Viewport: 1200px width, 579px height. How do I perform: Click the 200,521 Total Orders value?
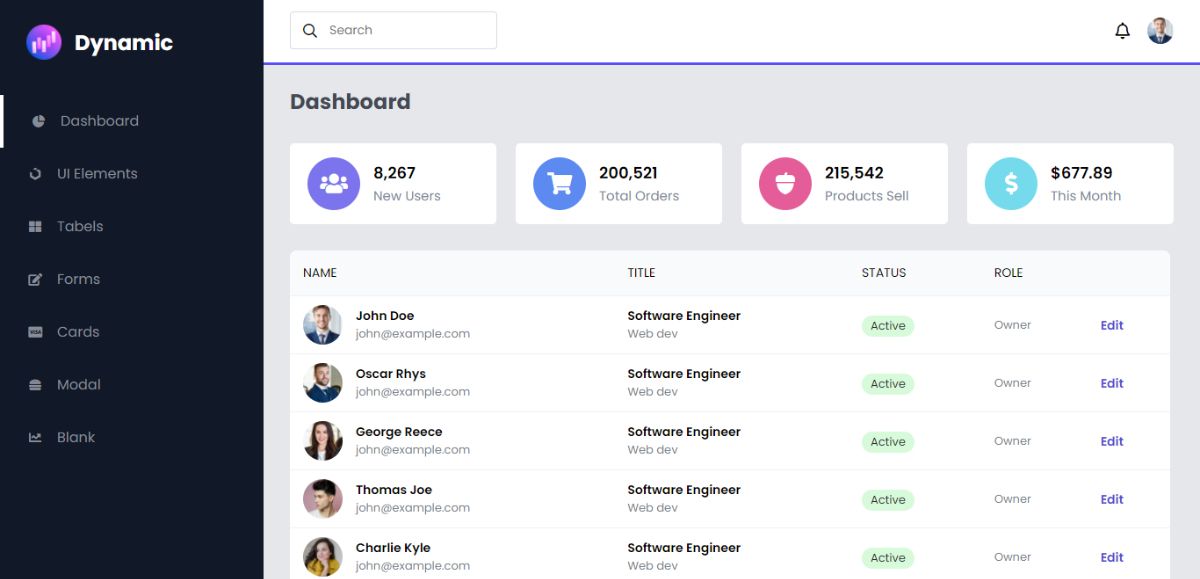click(x=628, y=173)
